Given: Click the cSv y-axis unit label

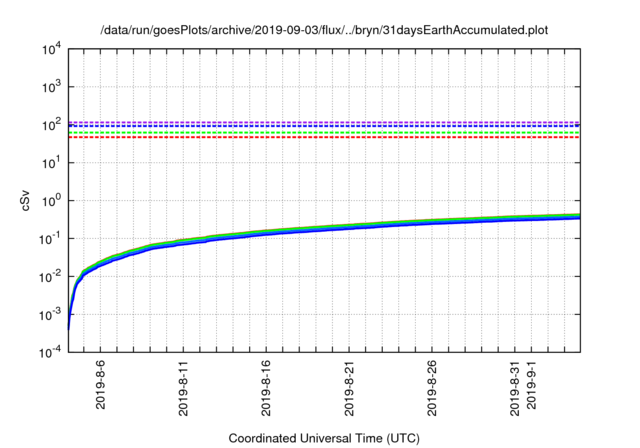Looking at the screenshot, I should (26, 201).
